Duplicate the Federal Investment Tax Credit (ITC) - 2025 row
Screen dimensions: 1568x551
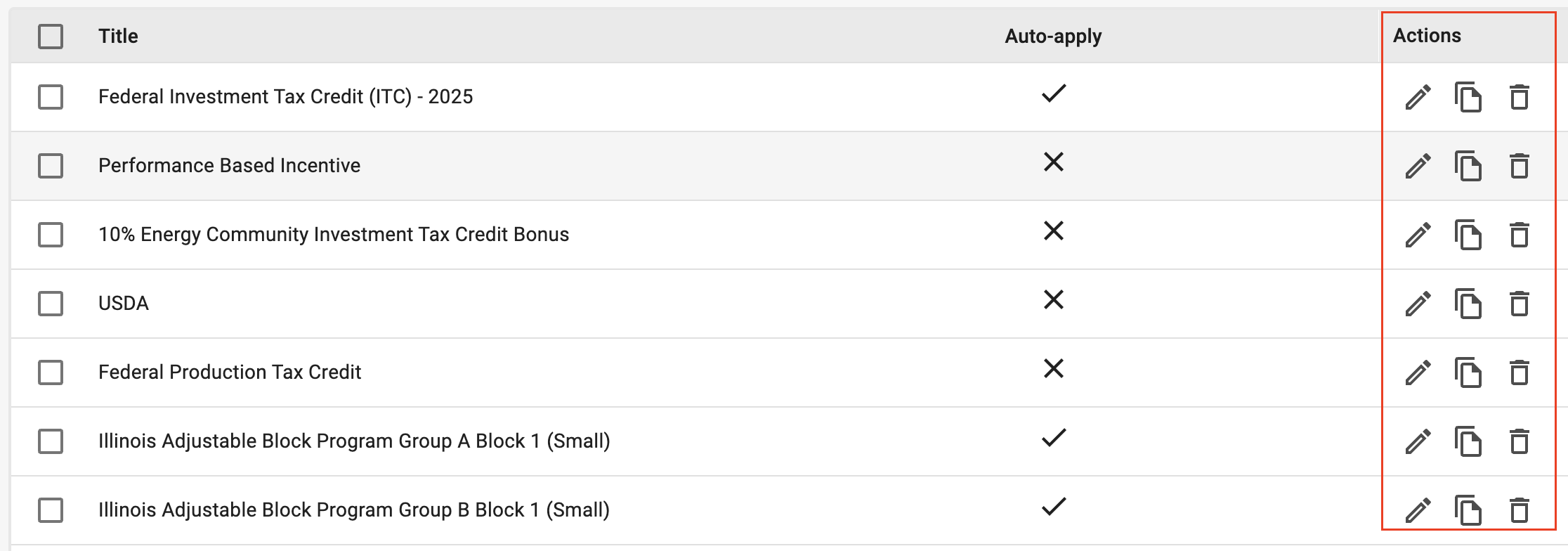coord(1468,97)
